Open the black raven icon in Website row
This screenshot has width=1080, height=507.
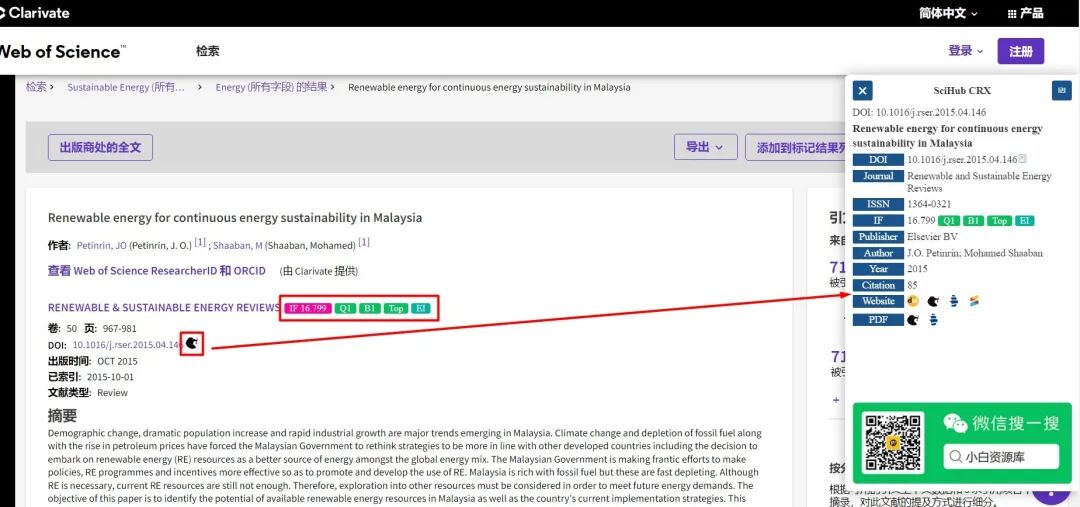click(x=933, y=301)
